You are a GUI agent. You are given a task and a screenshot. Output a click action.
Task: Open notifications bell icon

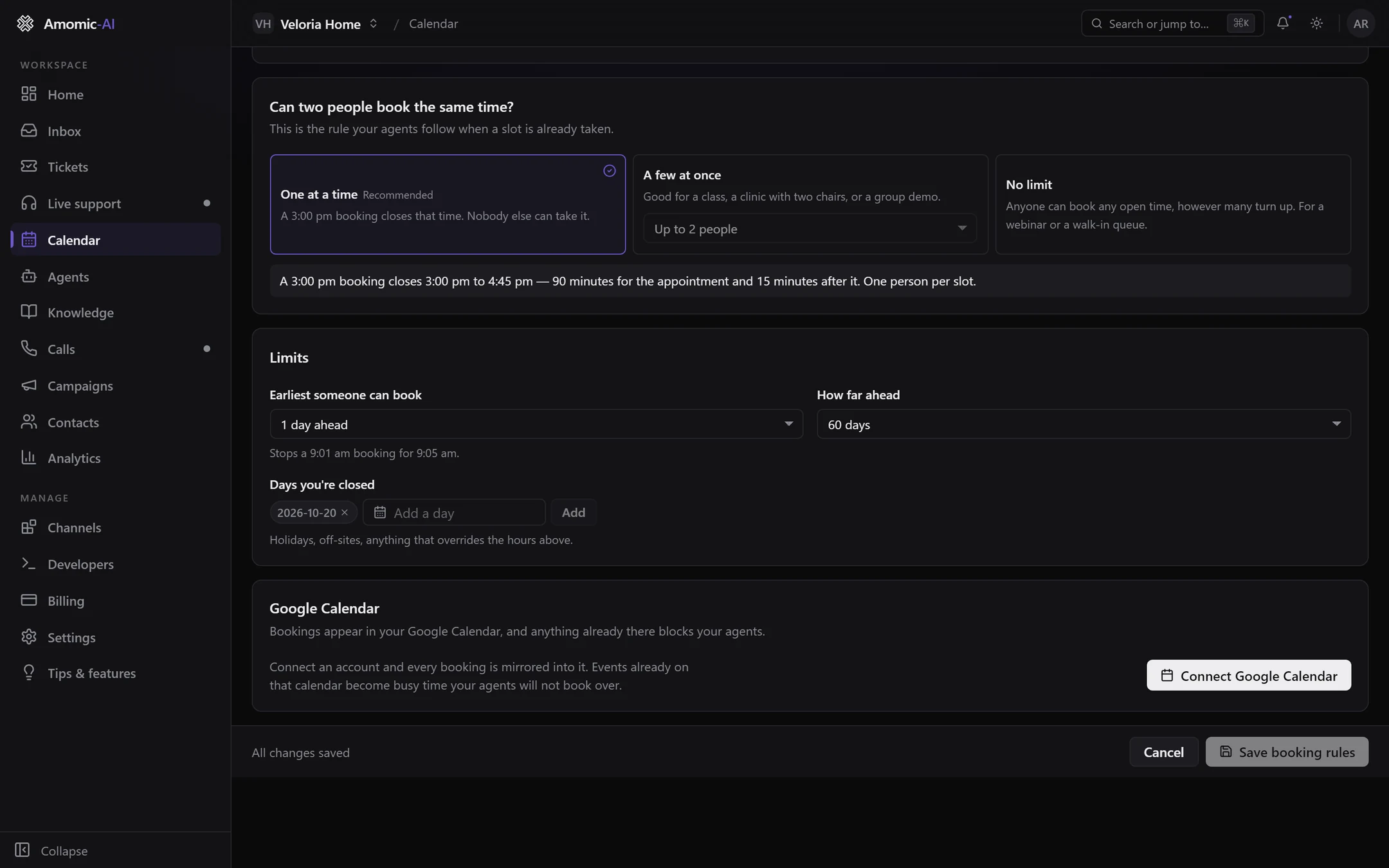[x=1283, y=23]
